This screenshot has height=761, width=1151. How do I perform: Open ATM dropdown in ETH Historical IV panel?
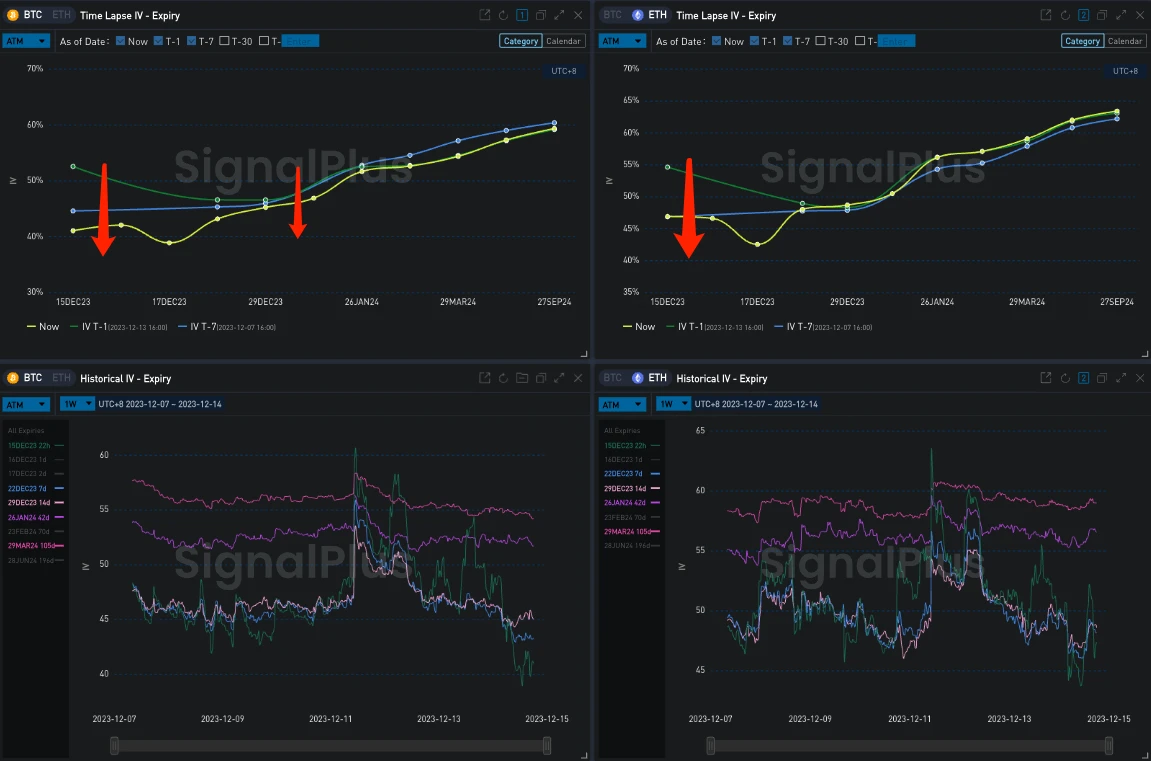click(621, 404)
